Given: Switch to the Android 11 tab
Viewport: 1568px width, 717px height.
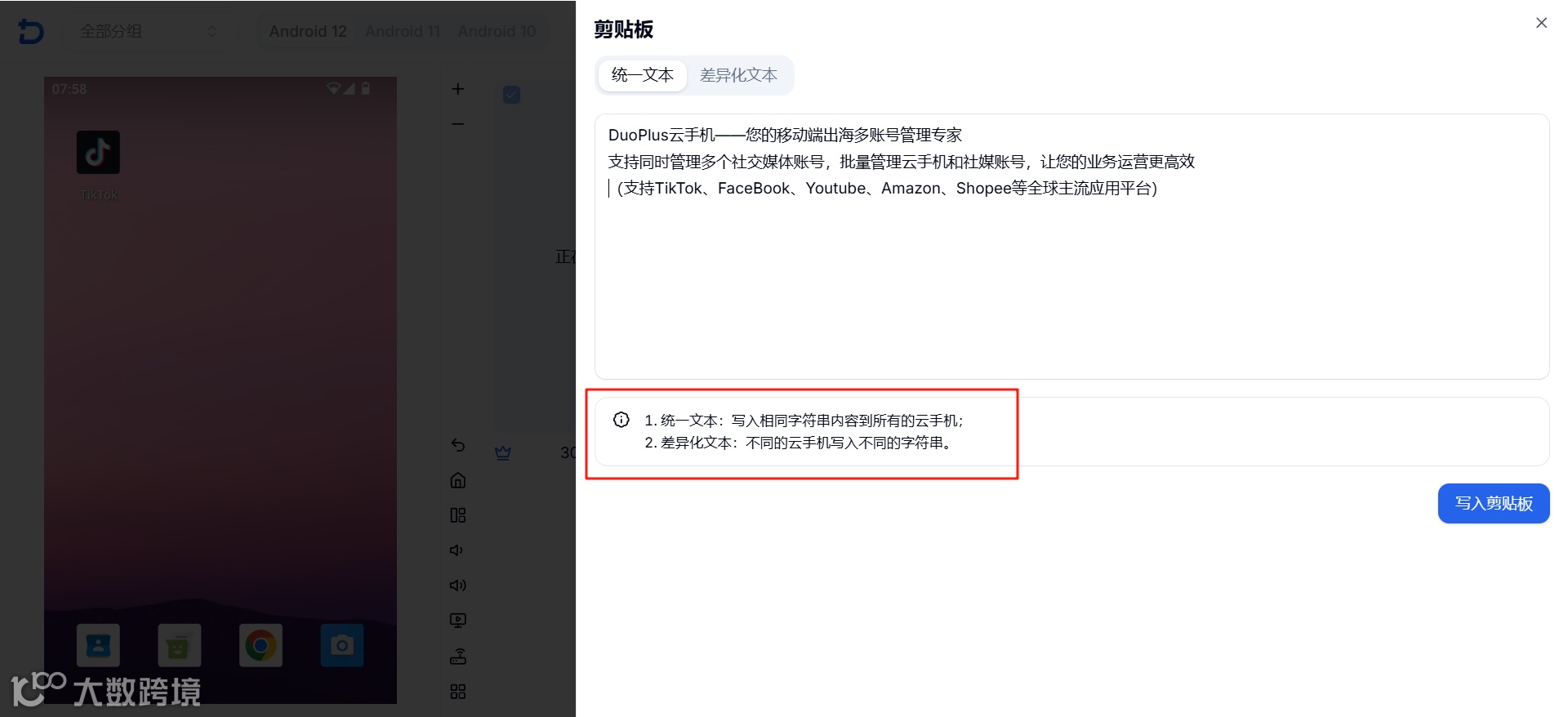Looking at the screenshot, I should coord(403,31).
